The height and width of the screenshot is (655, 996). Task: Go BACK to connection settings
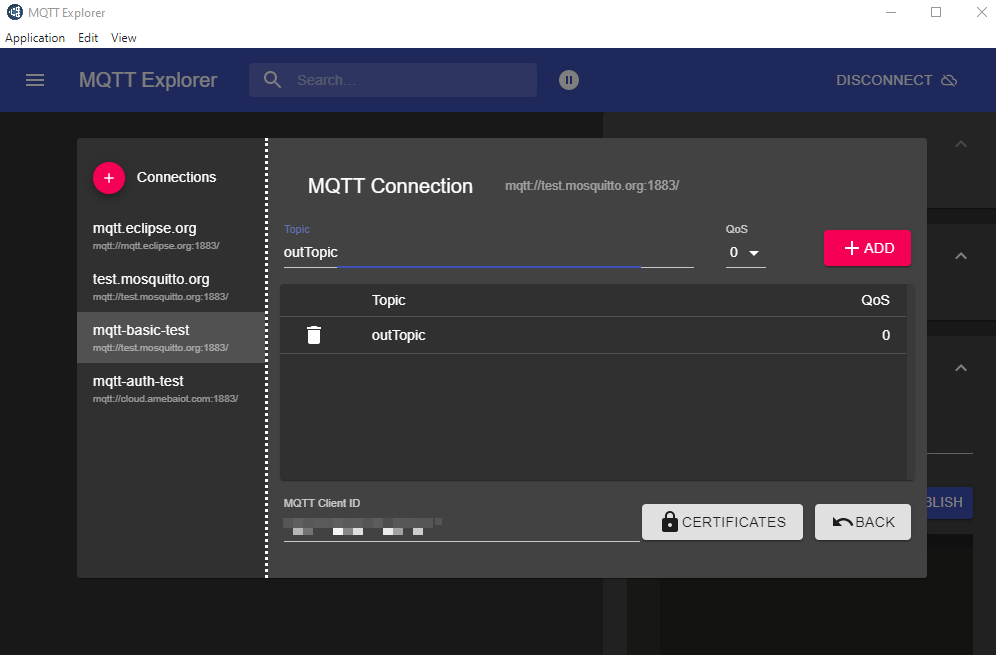click(x=862, y=522)
